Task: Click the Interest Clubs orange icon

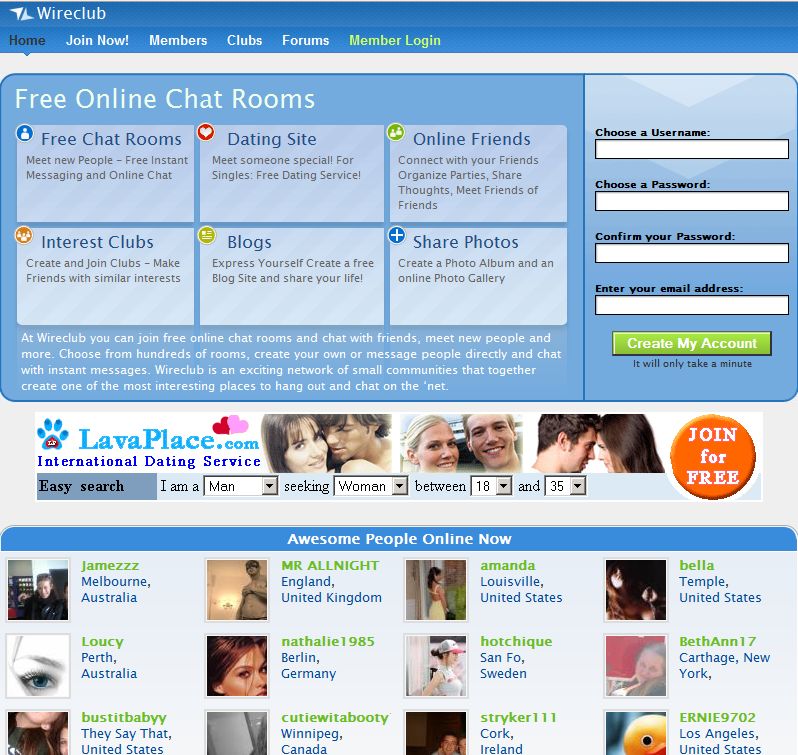Action: (24, 236)
